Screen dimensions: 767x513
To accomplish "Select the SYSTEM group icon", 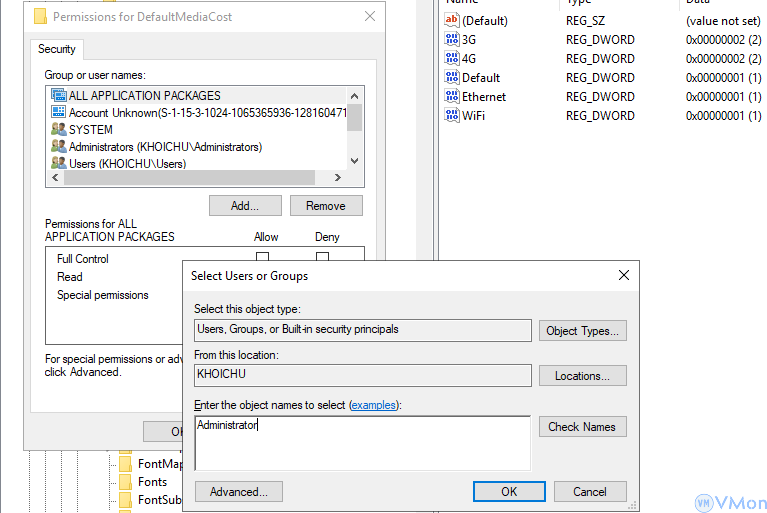I will click(x=58, y=130).
